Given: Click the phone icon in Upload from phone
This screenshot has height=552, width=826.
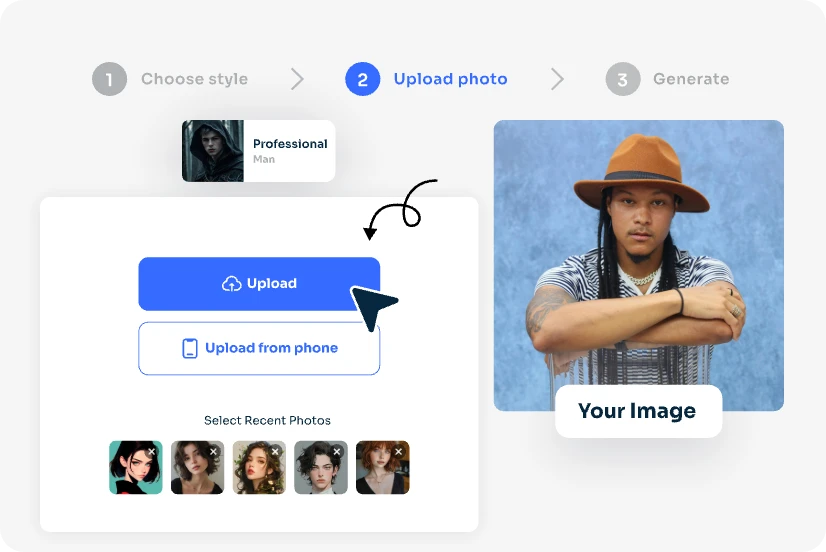Looking at the screenshot, I should [x=190, y=348].
